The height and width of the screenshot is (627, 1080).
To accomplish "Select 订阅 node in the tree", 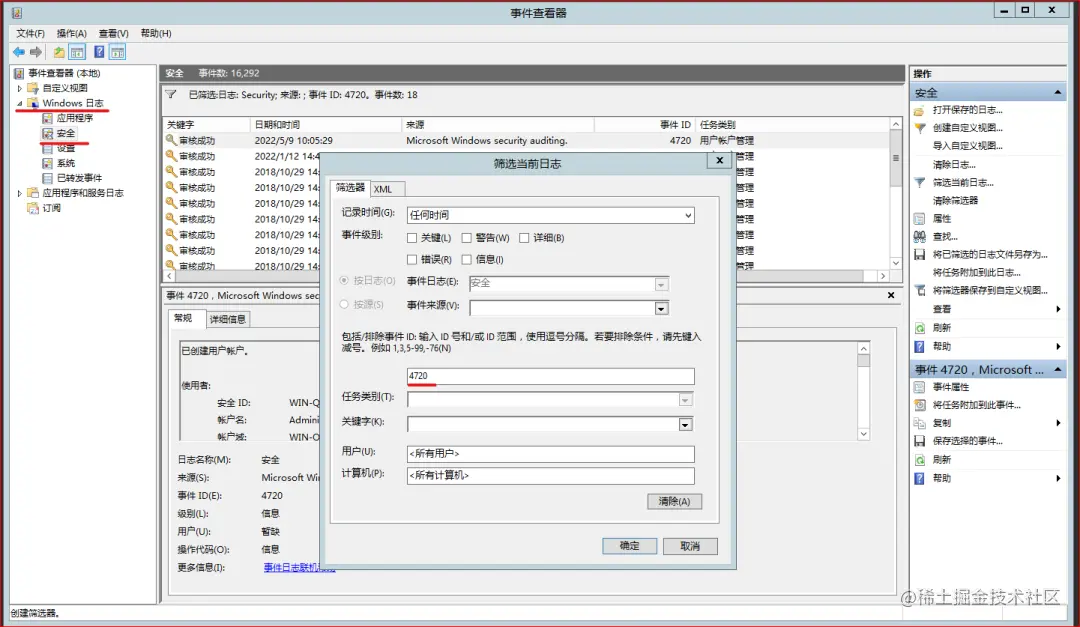I will 52,208.
